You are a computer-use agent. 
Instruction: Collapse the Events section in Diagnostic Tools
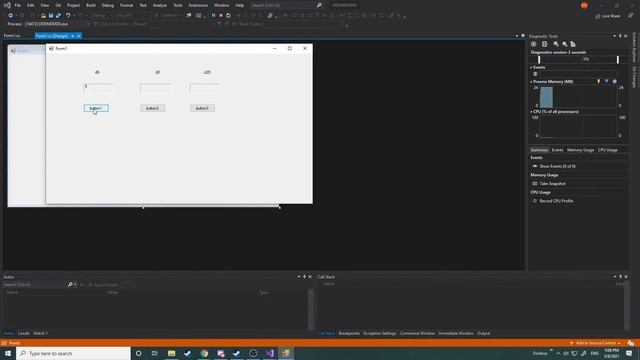tap(531, 67)
